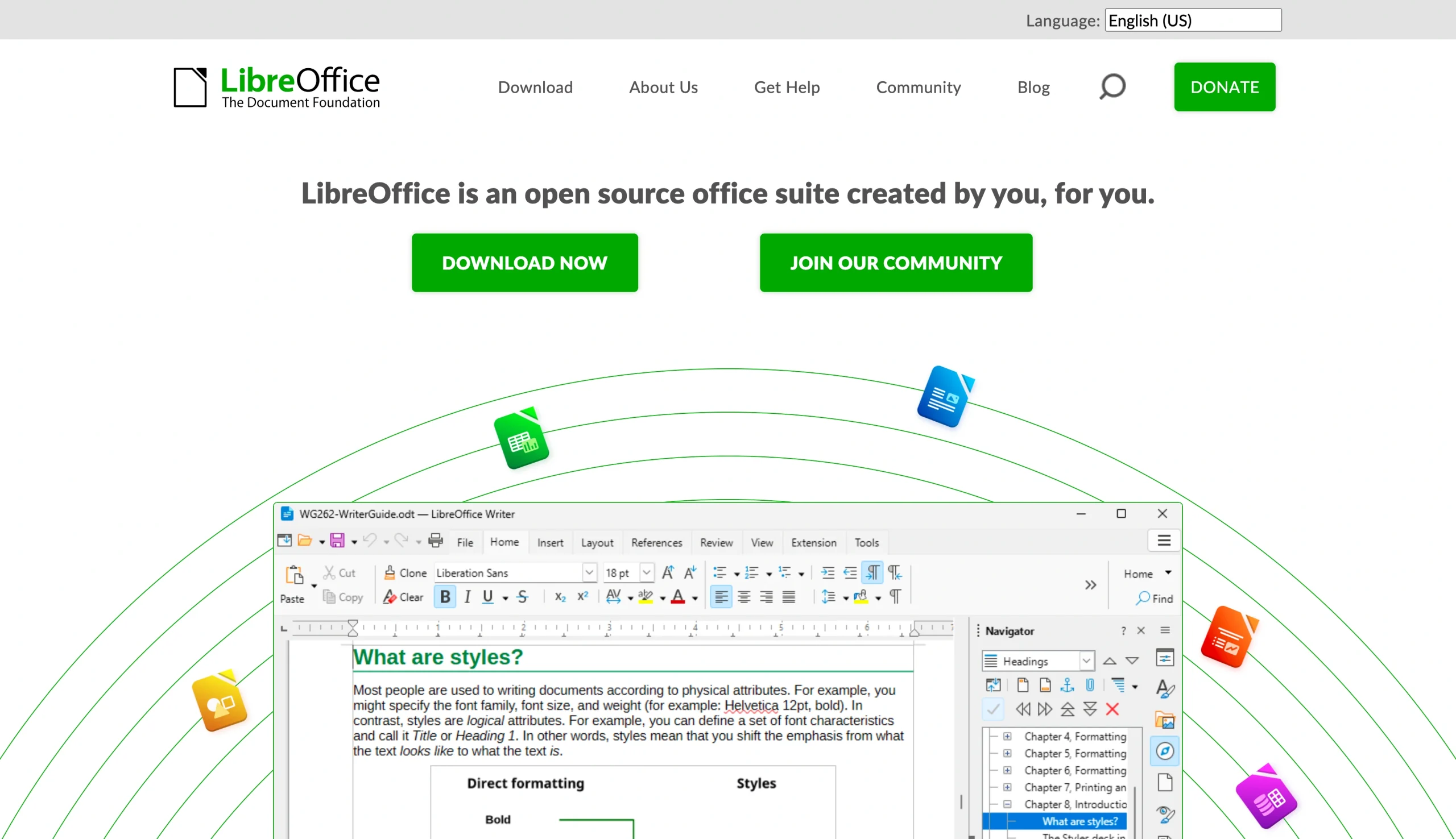Toggle Align Left

pos(721,597)
